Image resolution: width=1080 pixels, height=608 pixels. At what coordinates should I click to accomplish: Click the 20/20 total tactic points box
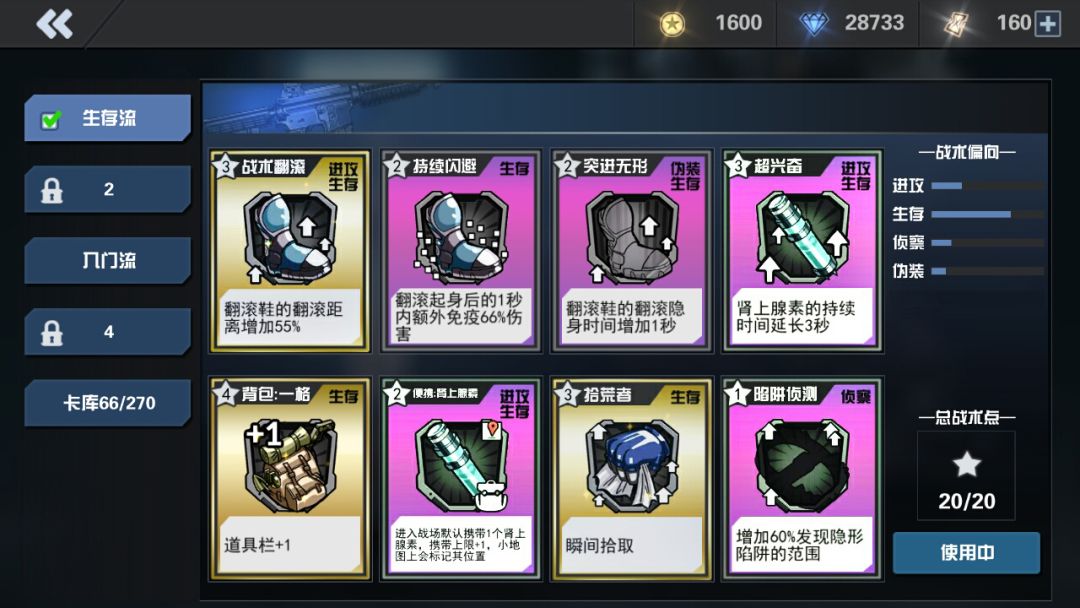point(966,476)
